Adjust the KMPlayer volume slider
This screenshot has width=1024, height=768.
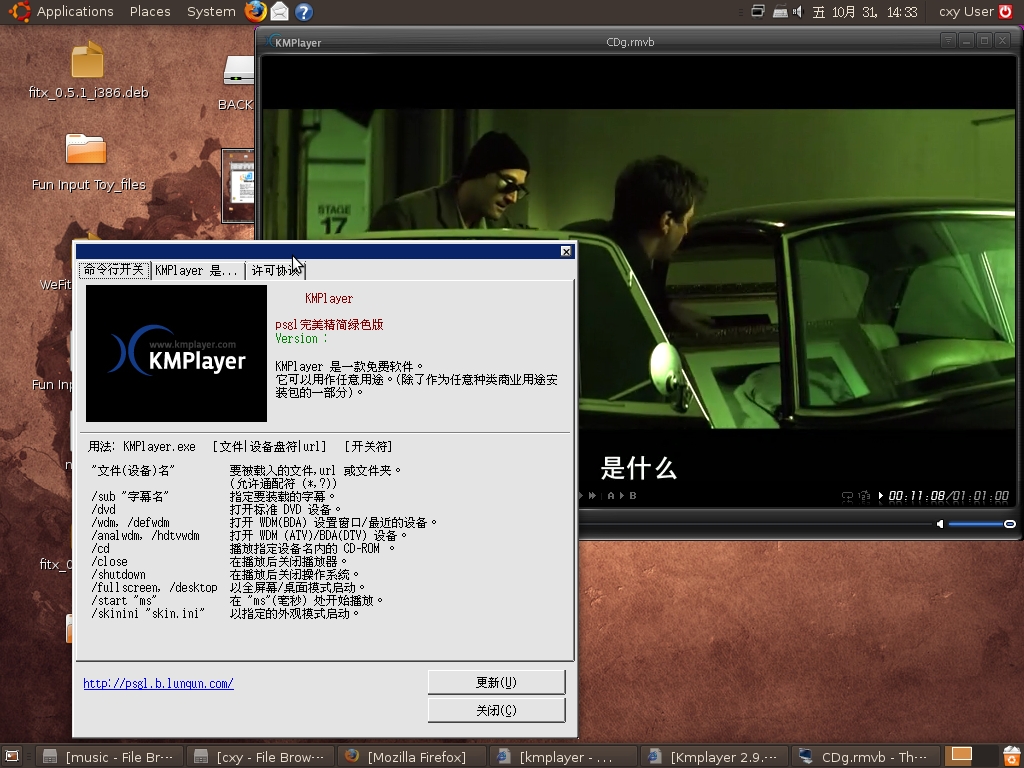pos(982,524)
